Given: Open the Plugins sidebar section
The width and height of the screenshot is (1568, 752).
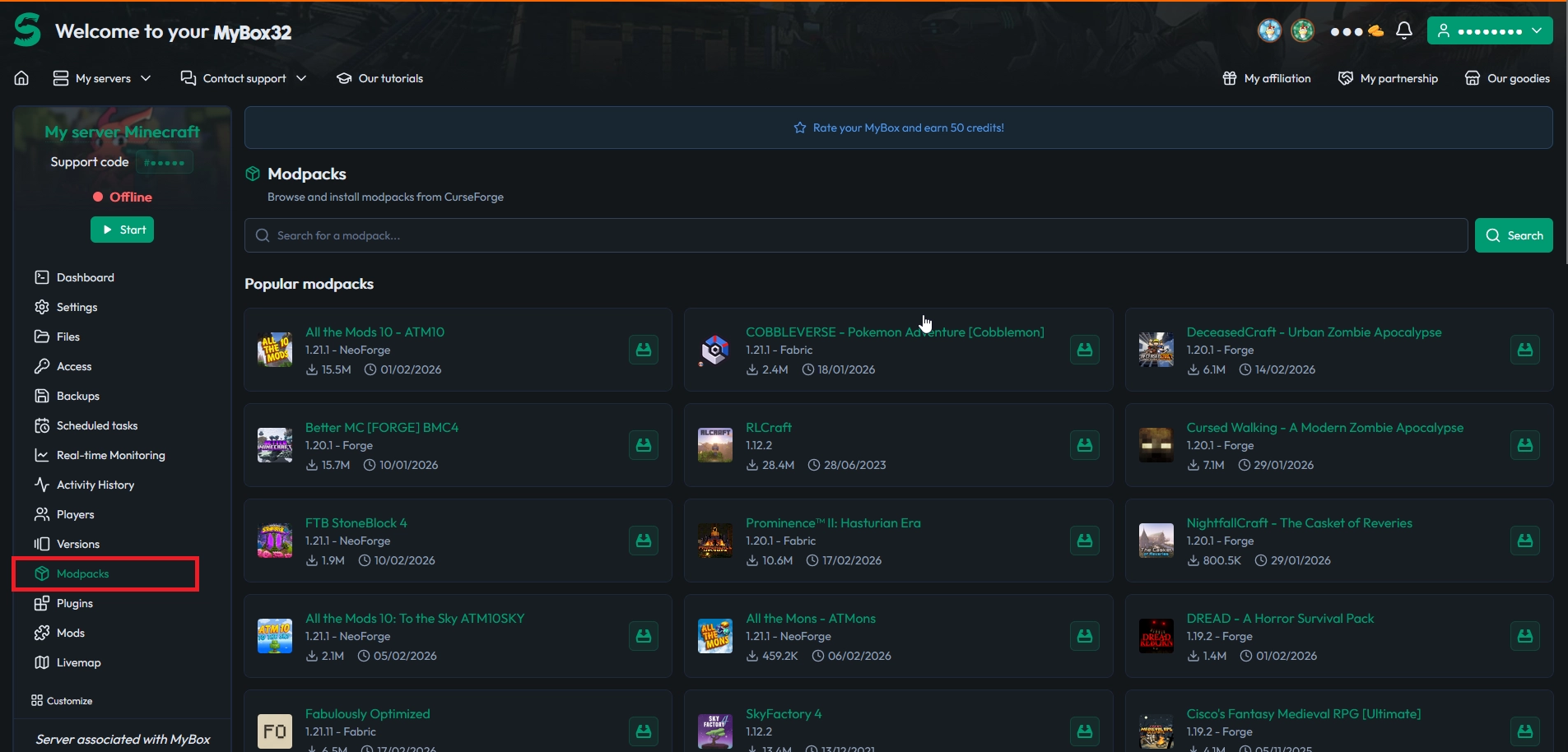Looking at the screenshot, I should point(74,603).
